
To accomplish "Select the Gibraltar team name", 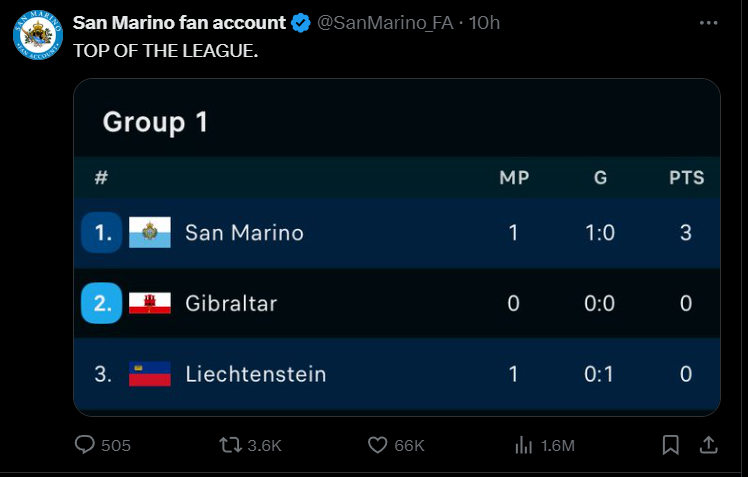I will pyautogui.click(x=231, y=303).
